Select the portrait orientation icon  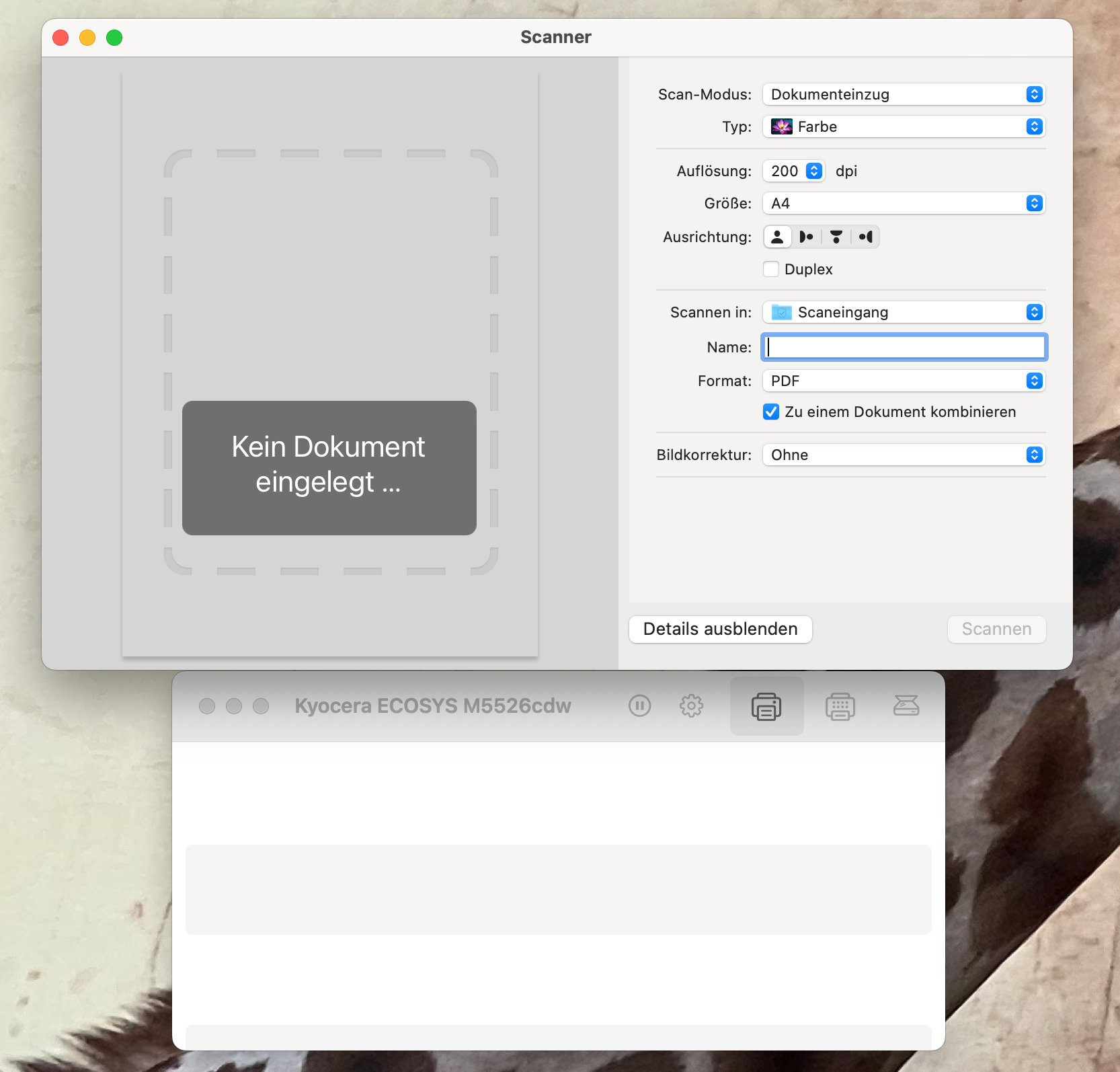pos(777,237)
